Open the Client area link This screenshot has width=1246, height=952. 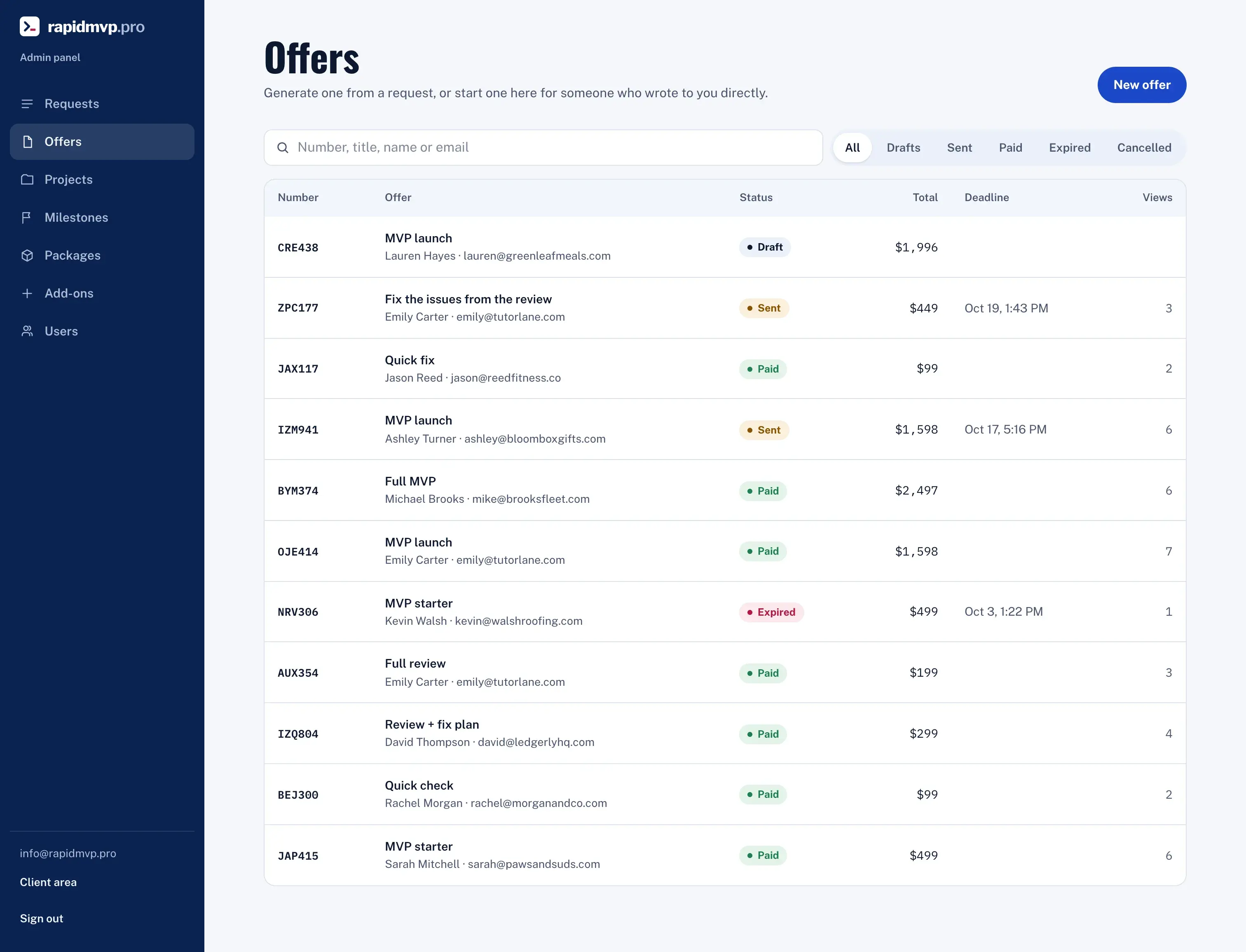(x=48, y=882)
